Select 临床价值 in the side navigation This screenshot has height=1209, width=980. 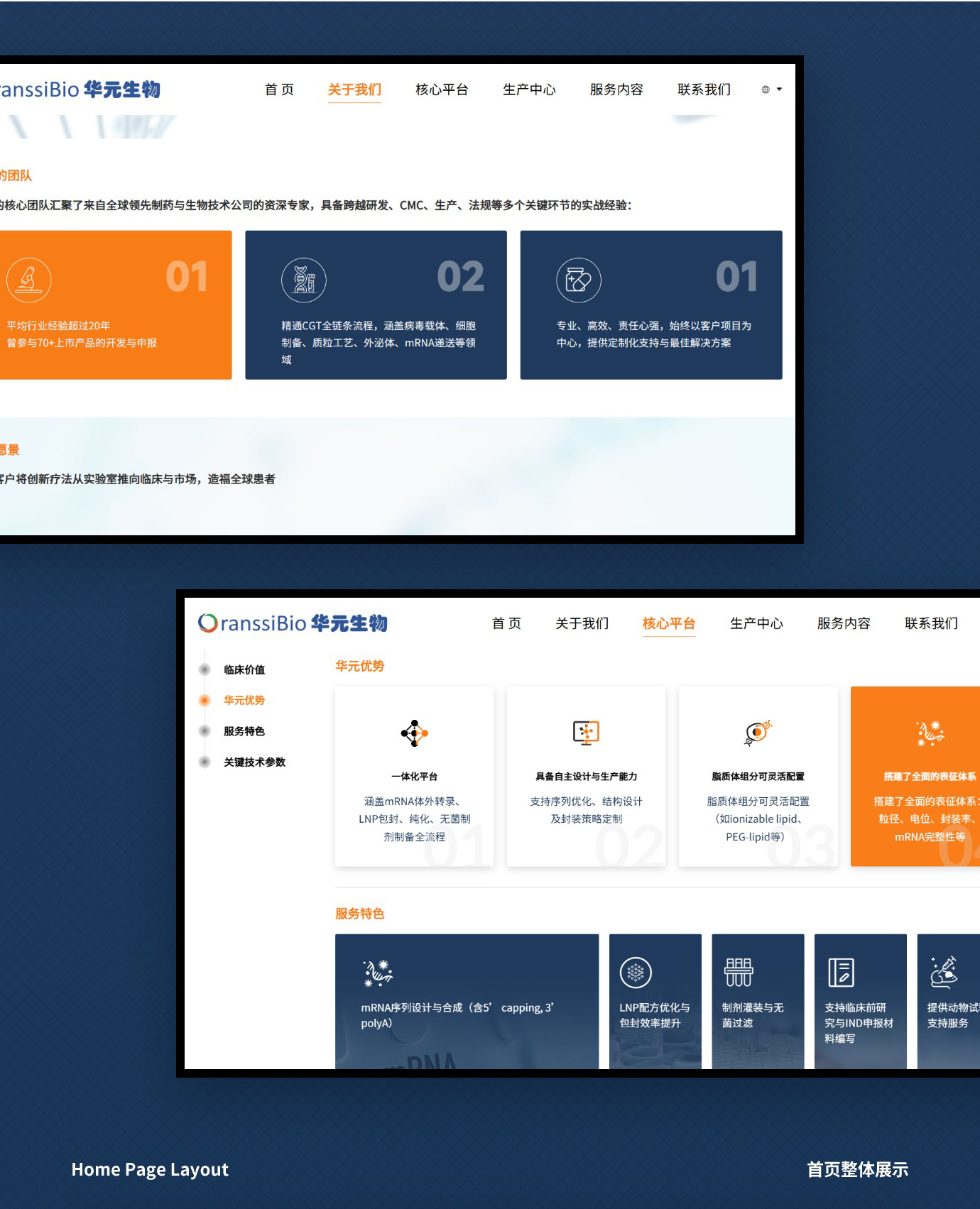pyautogui.click(x=244, y=669)
